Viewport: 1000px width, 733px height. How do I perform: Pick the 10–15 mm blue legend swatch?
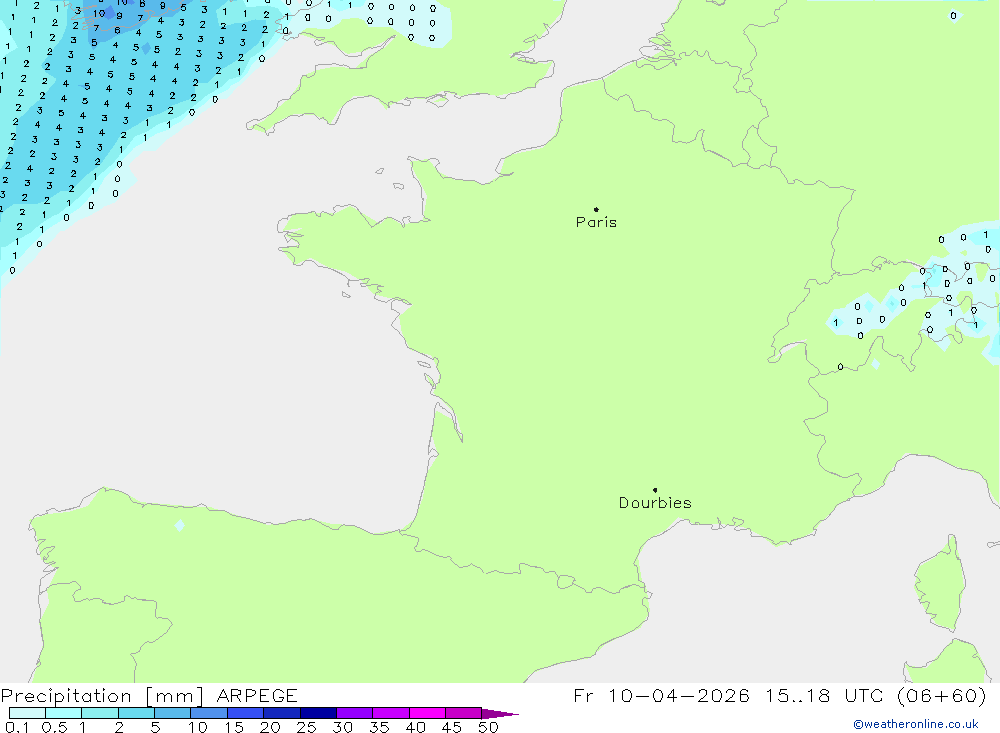click(209, 713)
